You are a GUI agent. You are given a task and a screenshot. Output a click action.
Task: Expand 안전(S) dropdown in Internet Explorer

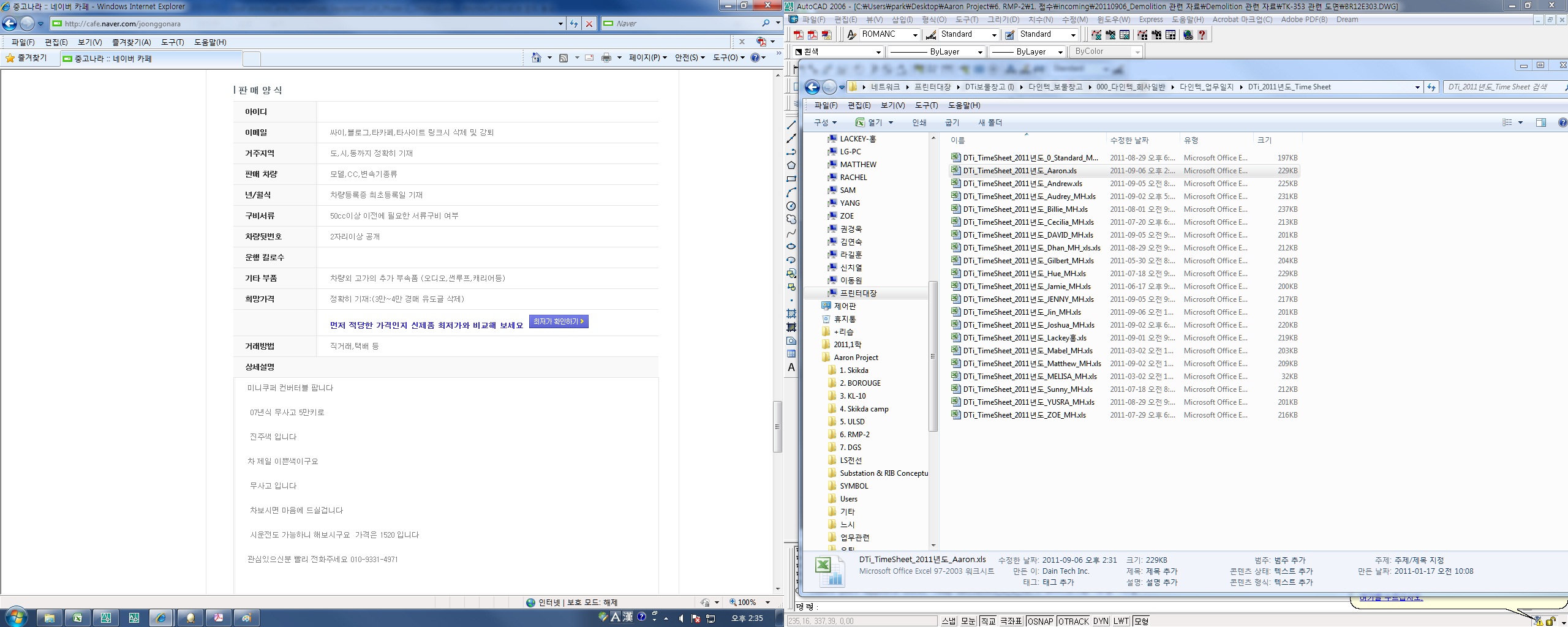pyautogui.click(x=690, y=58)
